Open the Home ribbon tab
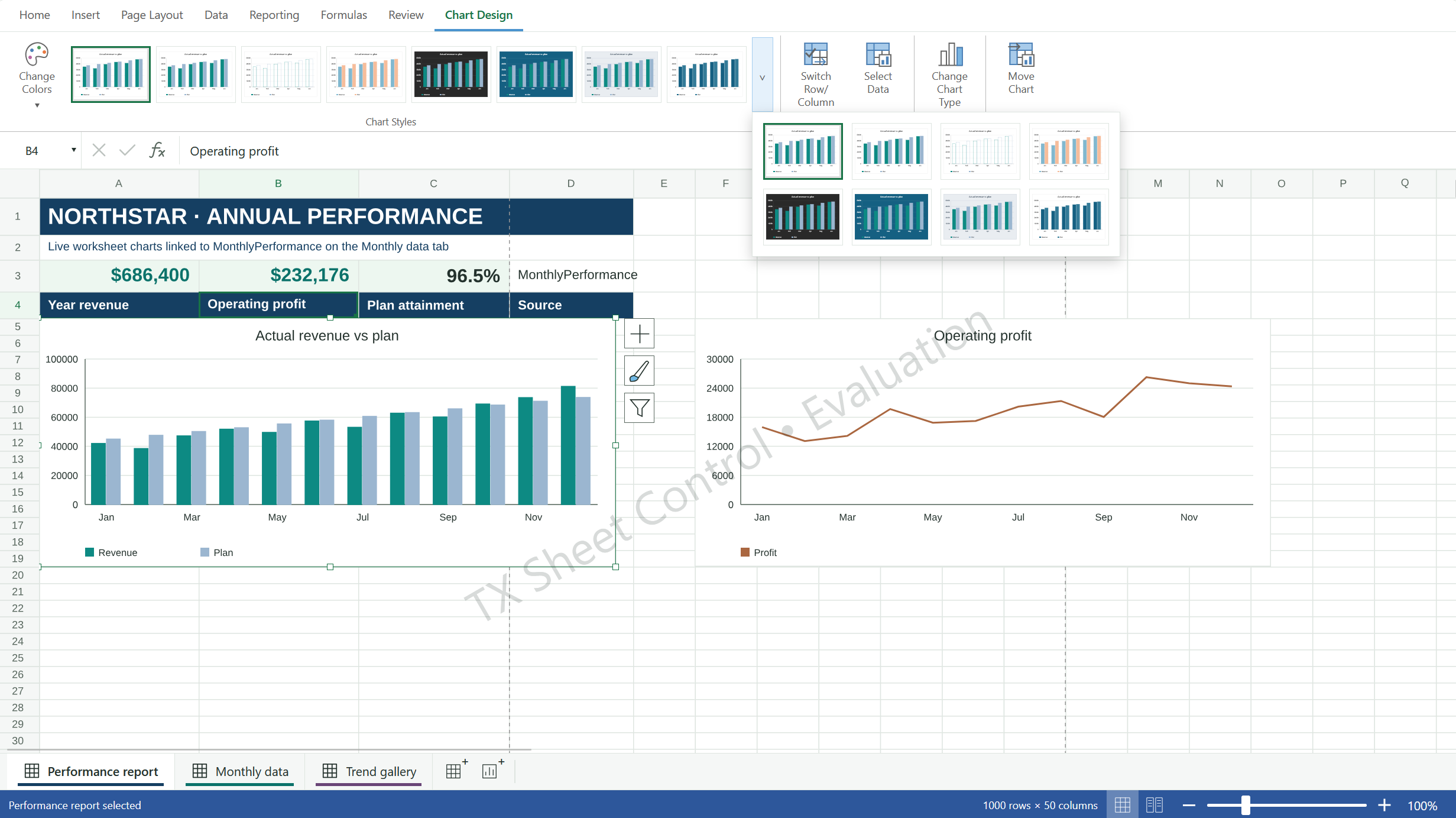Image resolution: width=1456 pixels, height=818 pixels. [x=34, y=15]
